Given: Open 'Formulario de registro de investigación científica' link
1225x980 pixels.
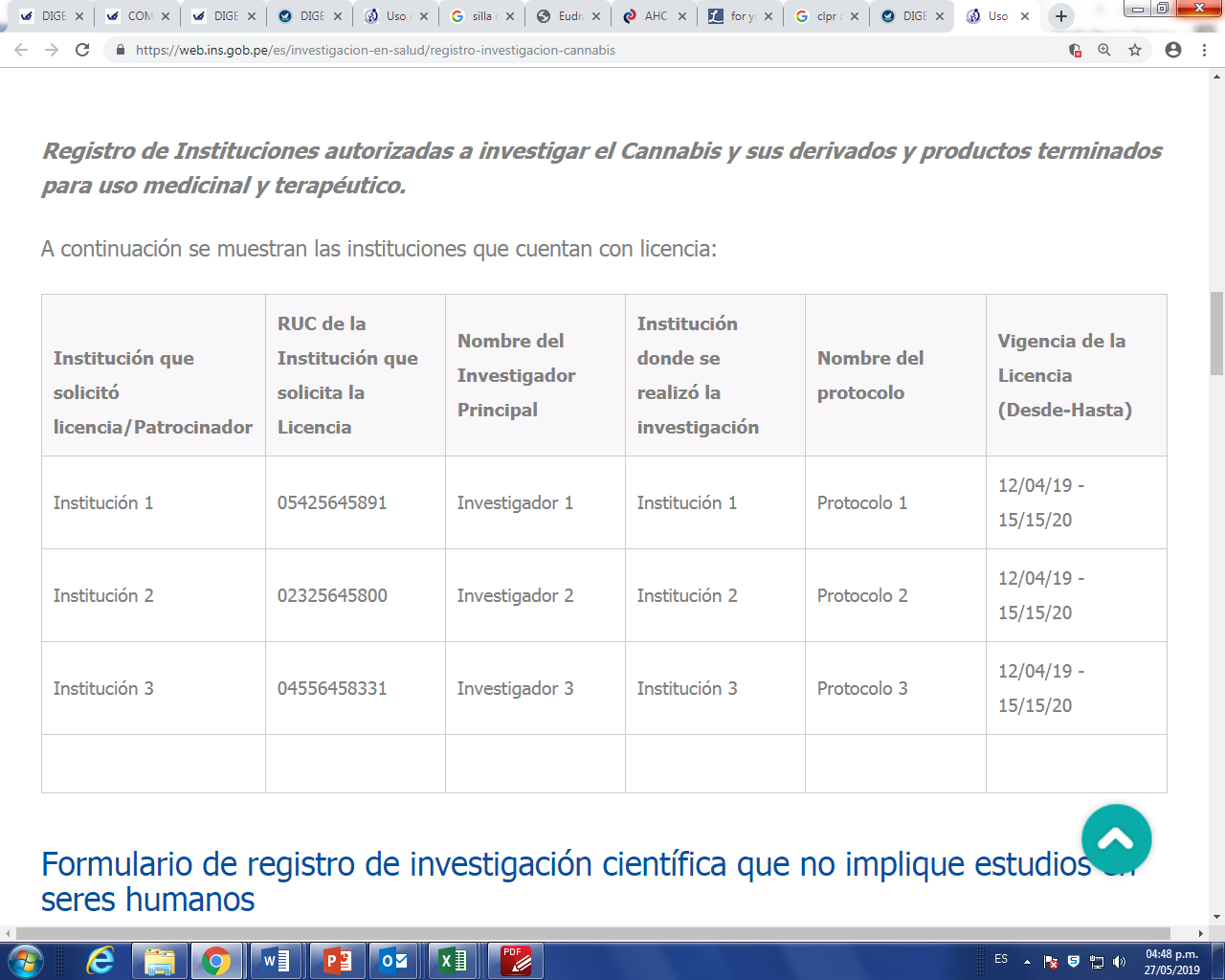Looking at the screenshot, I should coord(588,881).
